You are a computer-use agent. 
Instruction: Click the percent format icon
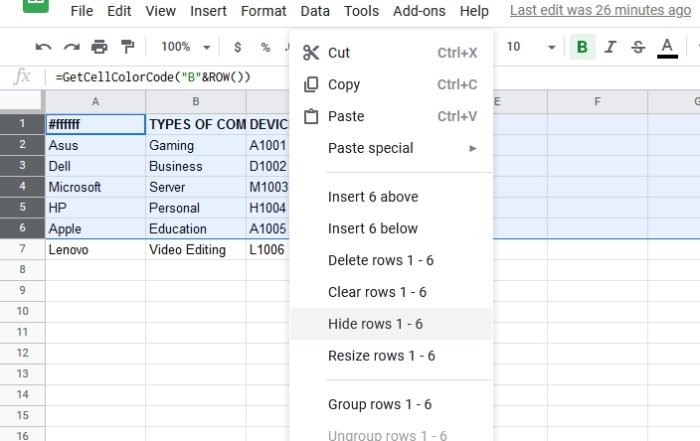(265, 47)
